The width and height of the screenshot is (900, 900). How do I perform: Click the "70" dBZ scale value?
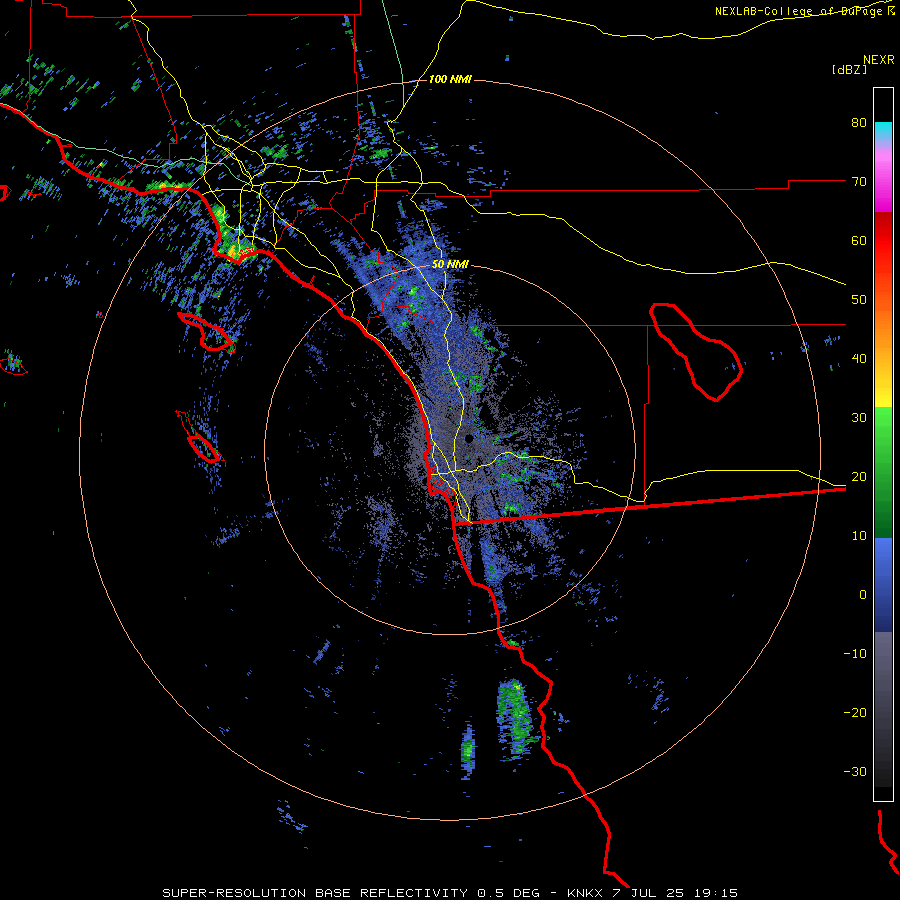point(859,181)
